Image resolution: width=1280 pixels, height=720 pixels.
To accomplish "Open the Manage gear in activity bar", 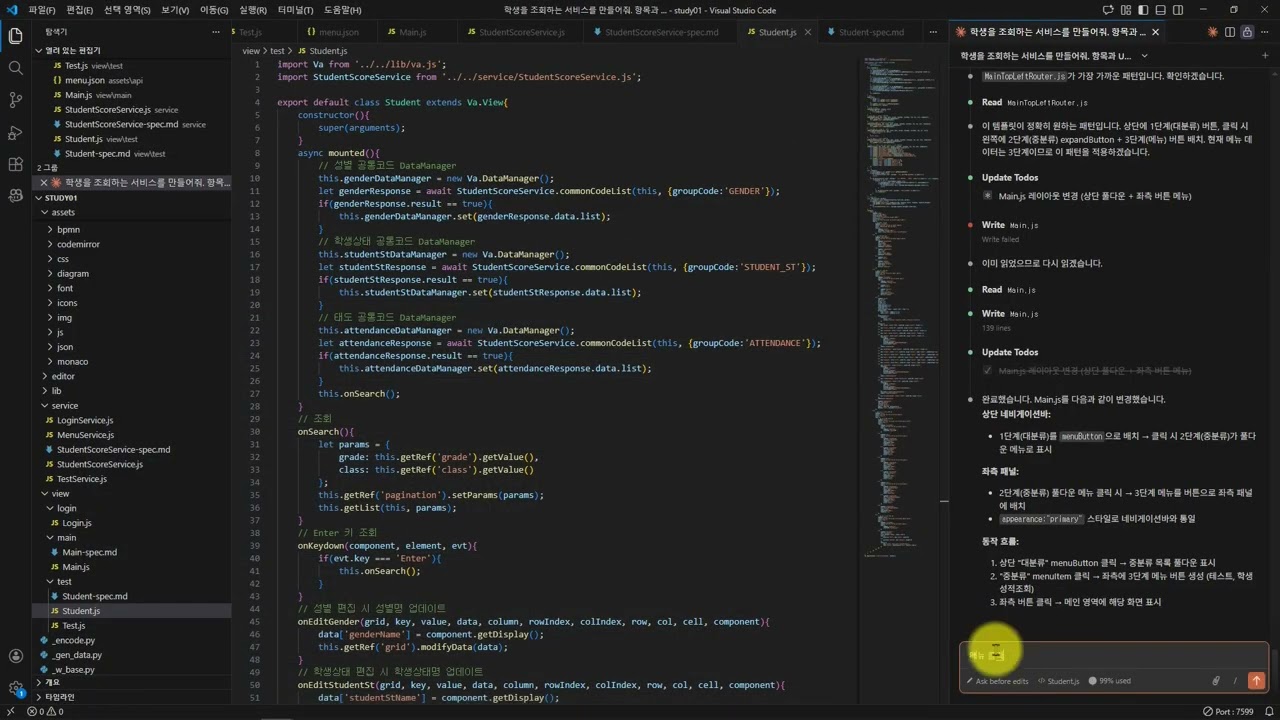I will 15,688.
